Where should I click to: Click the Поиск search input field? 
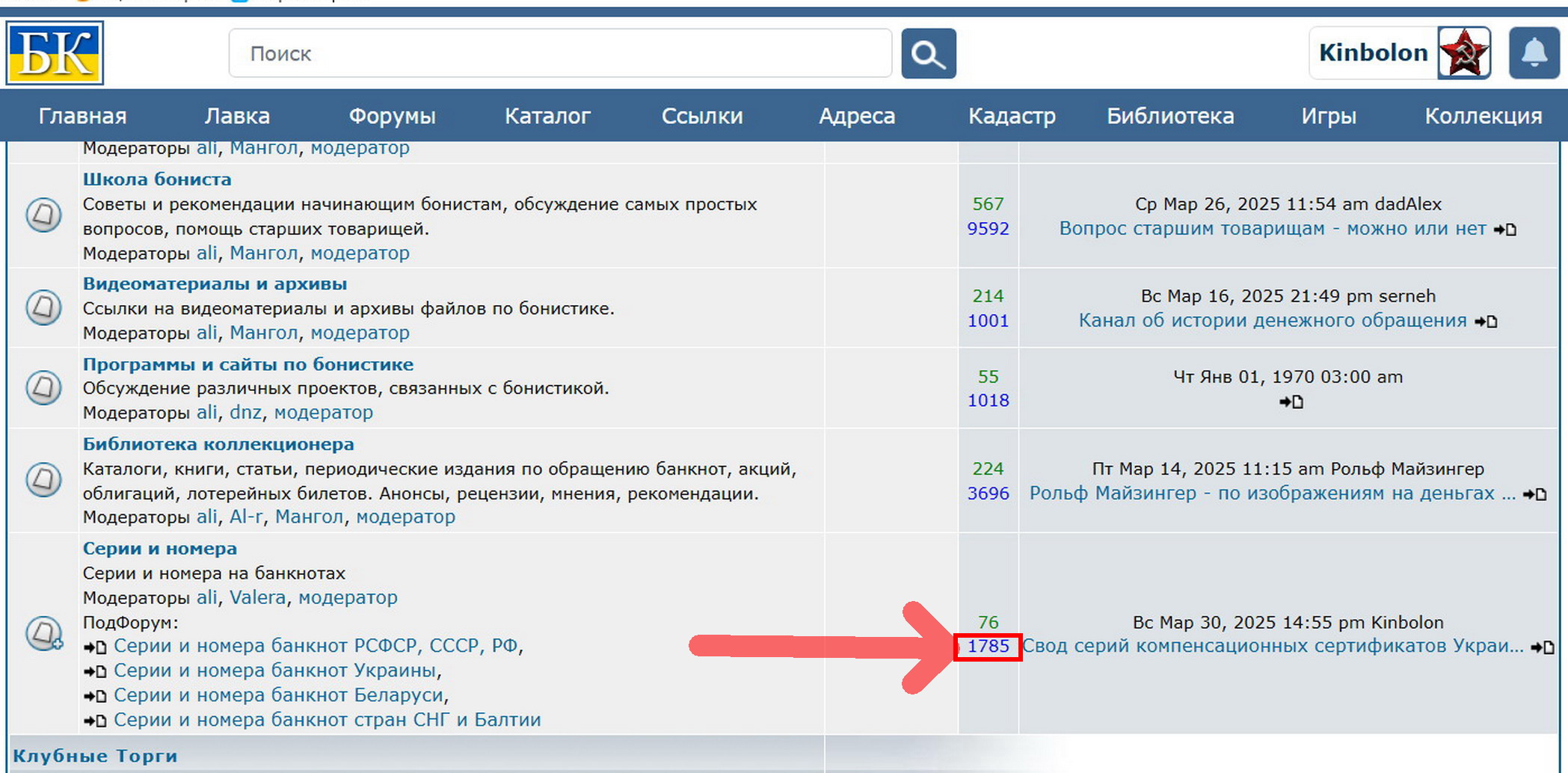(560, 54)
